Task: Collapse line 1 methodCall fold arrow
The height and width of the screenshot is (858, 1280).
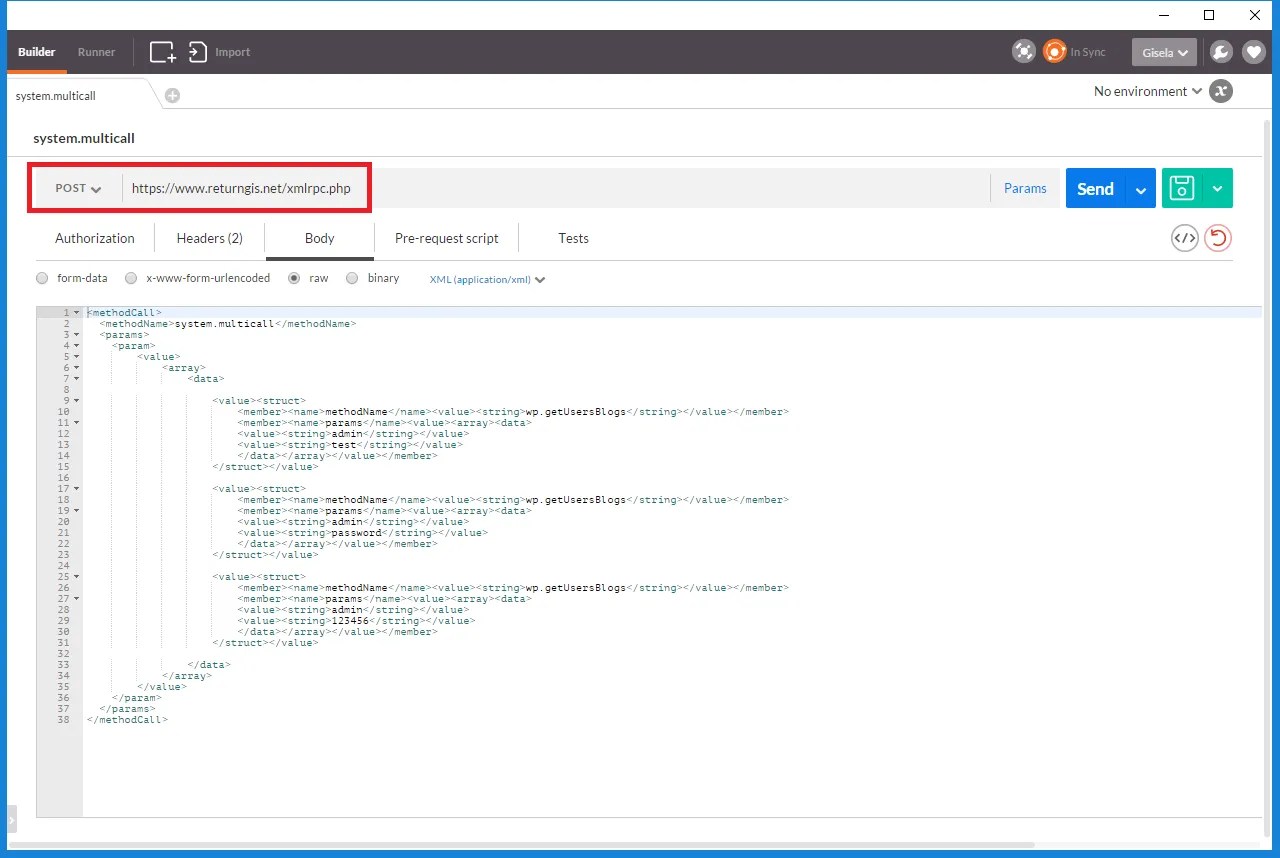Action: (77, 313)
